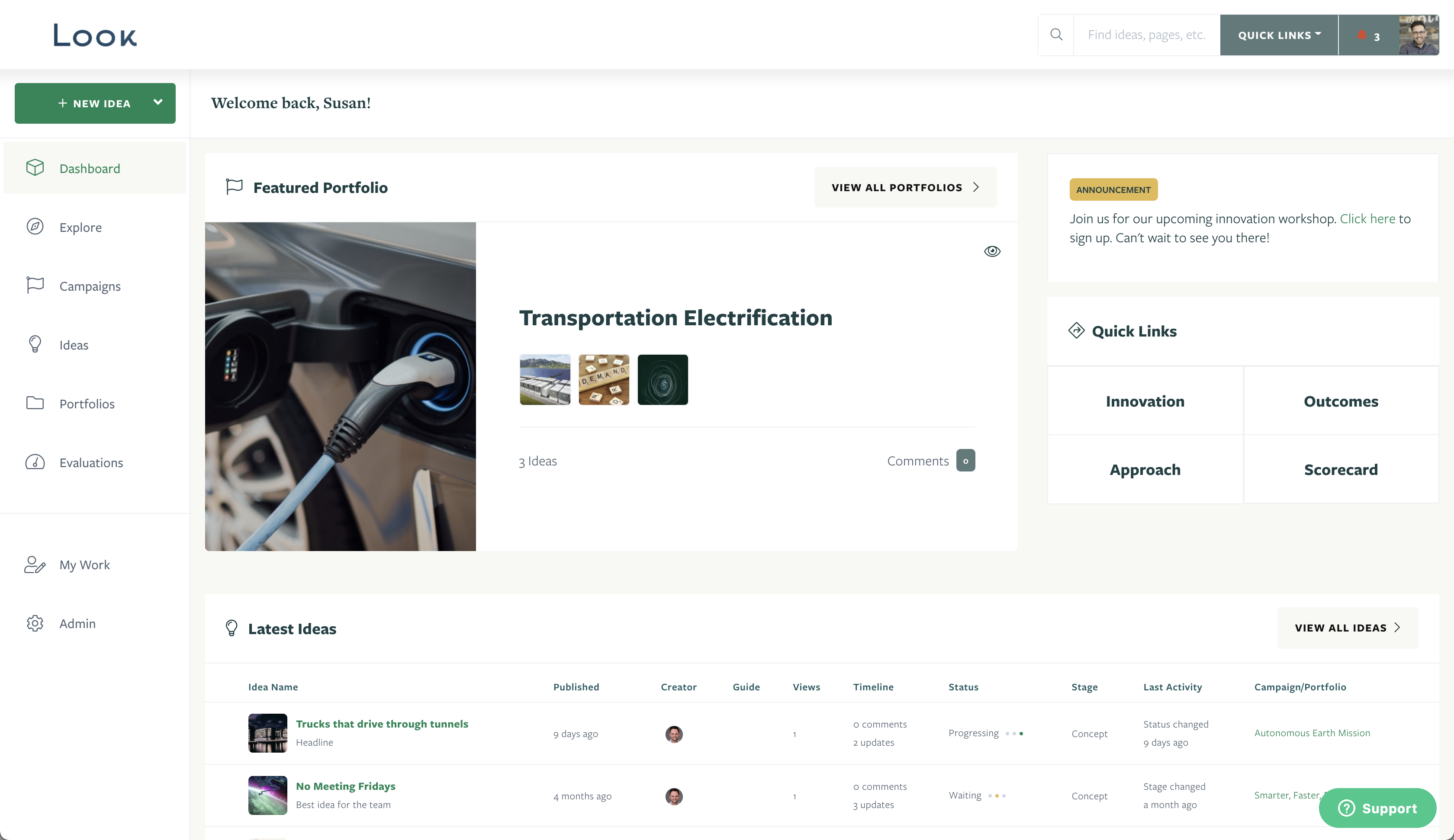Open My Work from the sidebar

pyautogui.click(x=84, y=565)
